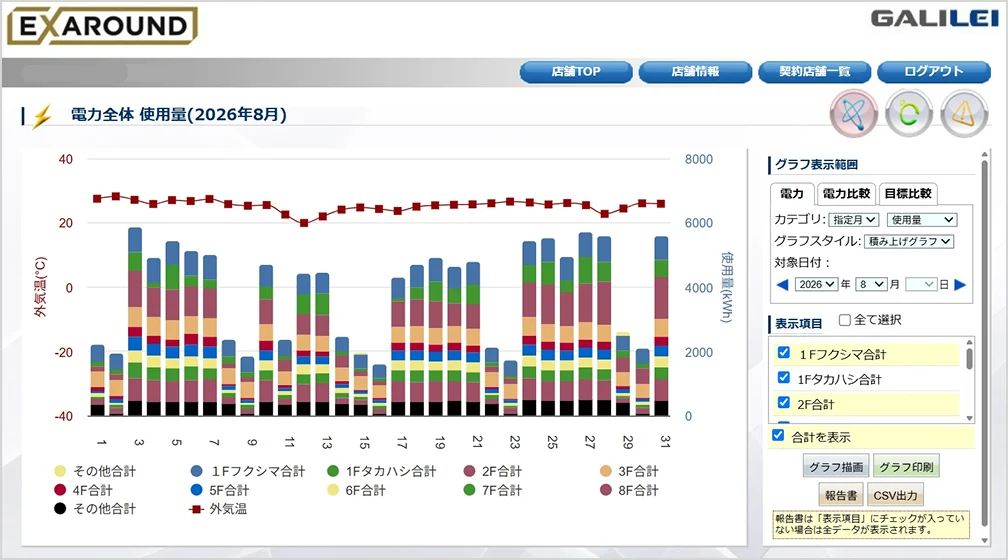
Task: Toggle the 全て選択 checkbox
Action: [x=845, y=320]
